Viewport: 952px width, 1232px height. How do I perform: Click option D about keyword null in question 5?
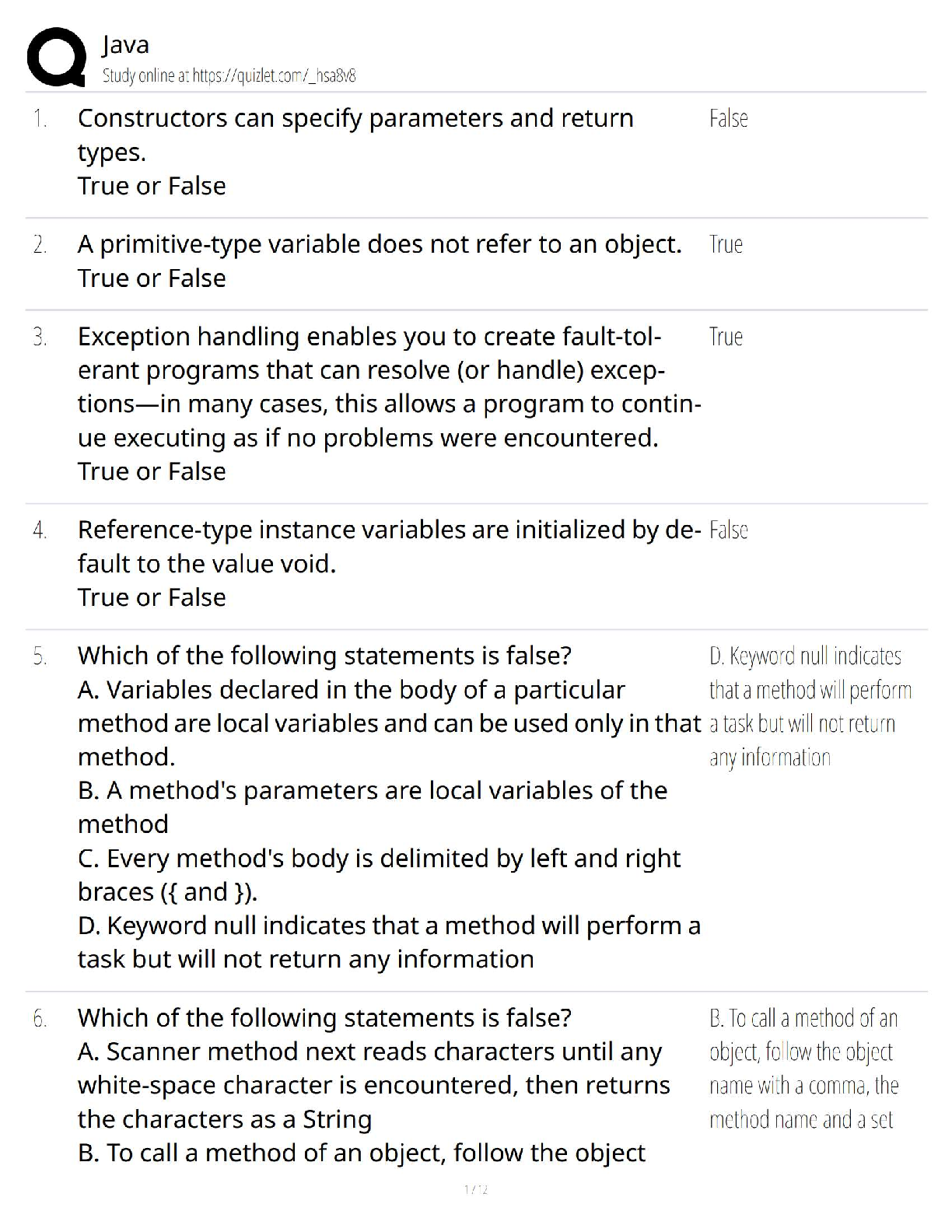(389, 942)
